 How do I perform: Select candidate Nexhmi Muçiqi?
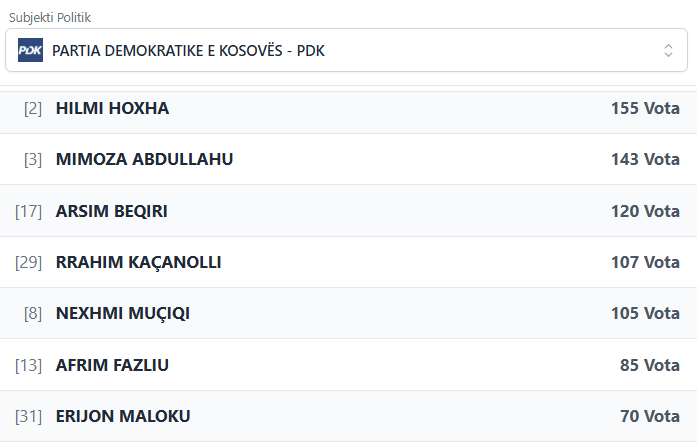pos(122,313)
